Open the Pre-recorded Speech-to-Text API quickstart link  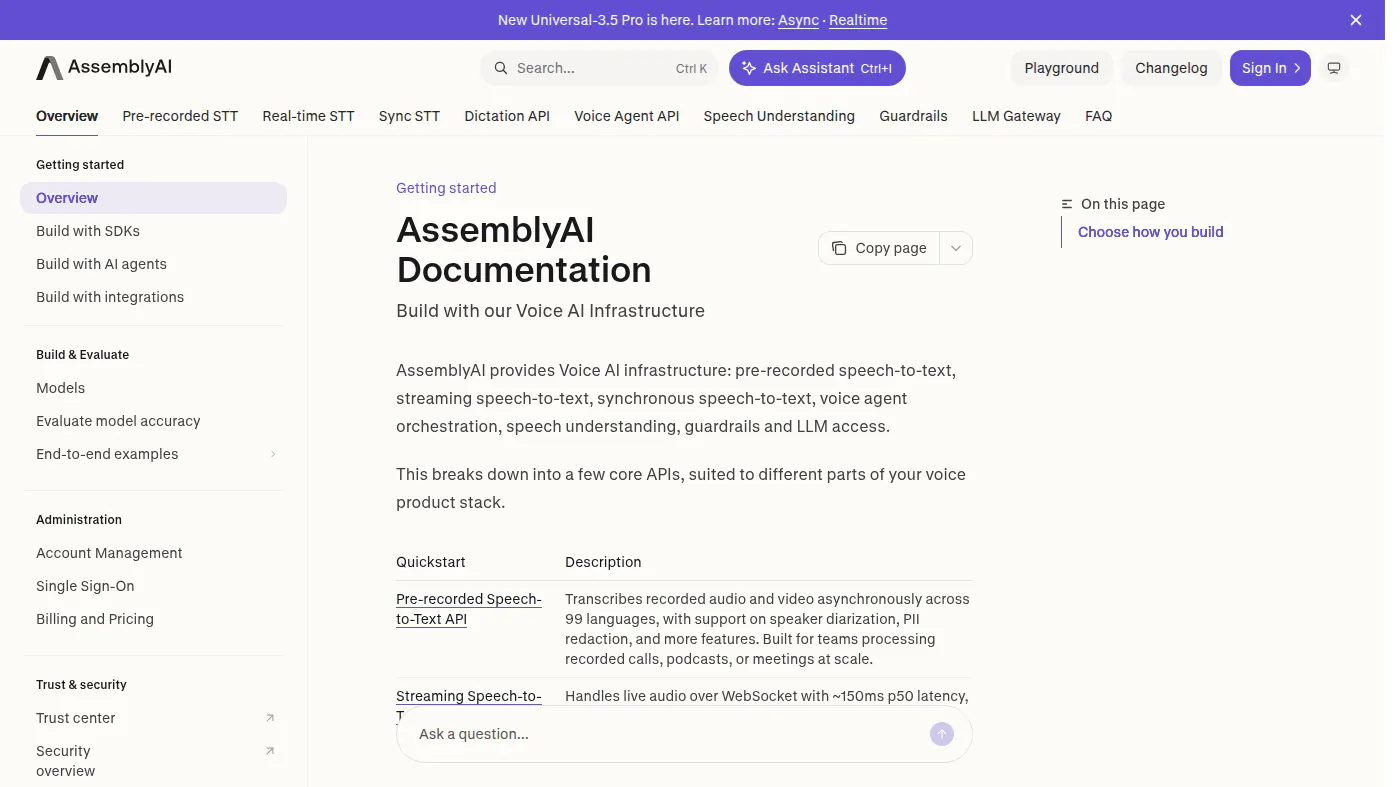pos(469,609)
